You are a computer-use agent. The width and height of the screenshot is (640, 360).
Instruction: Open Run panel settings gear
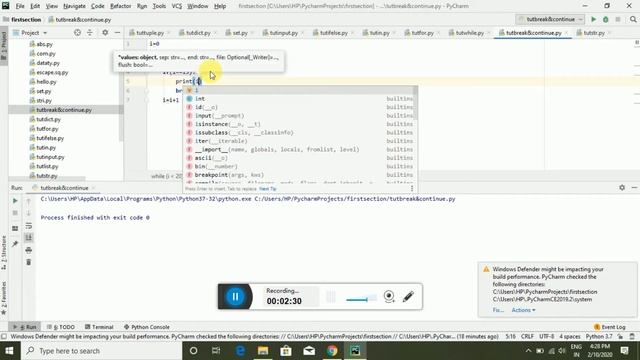click(622, 187)
